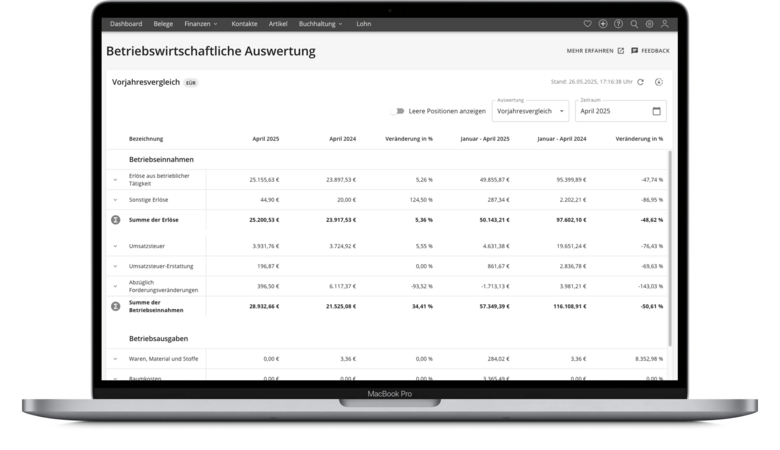Refresh the report using reload icon
The width and height of the screenshot is (780, 450).
tap(641, 82)
